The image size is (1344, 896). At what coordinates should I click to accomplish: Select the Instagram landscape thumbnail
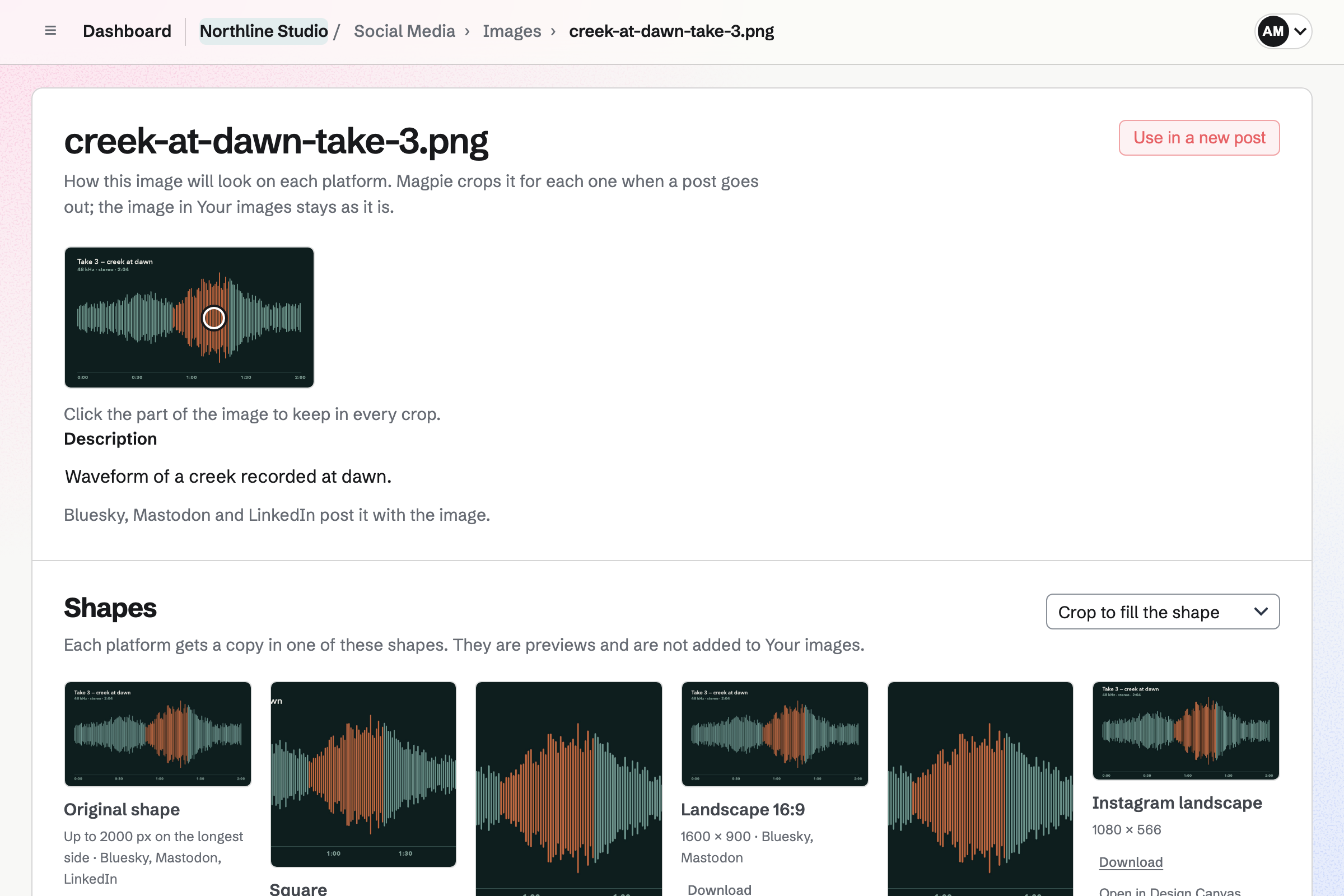point(1185,730)
